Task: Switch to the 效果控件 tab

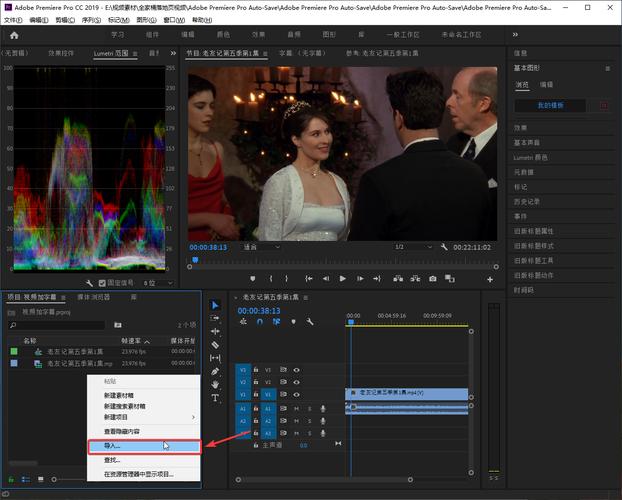Action: tap(61, 53)
